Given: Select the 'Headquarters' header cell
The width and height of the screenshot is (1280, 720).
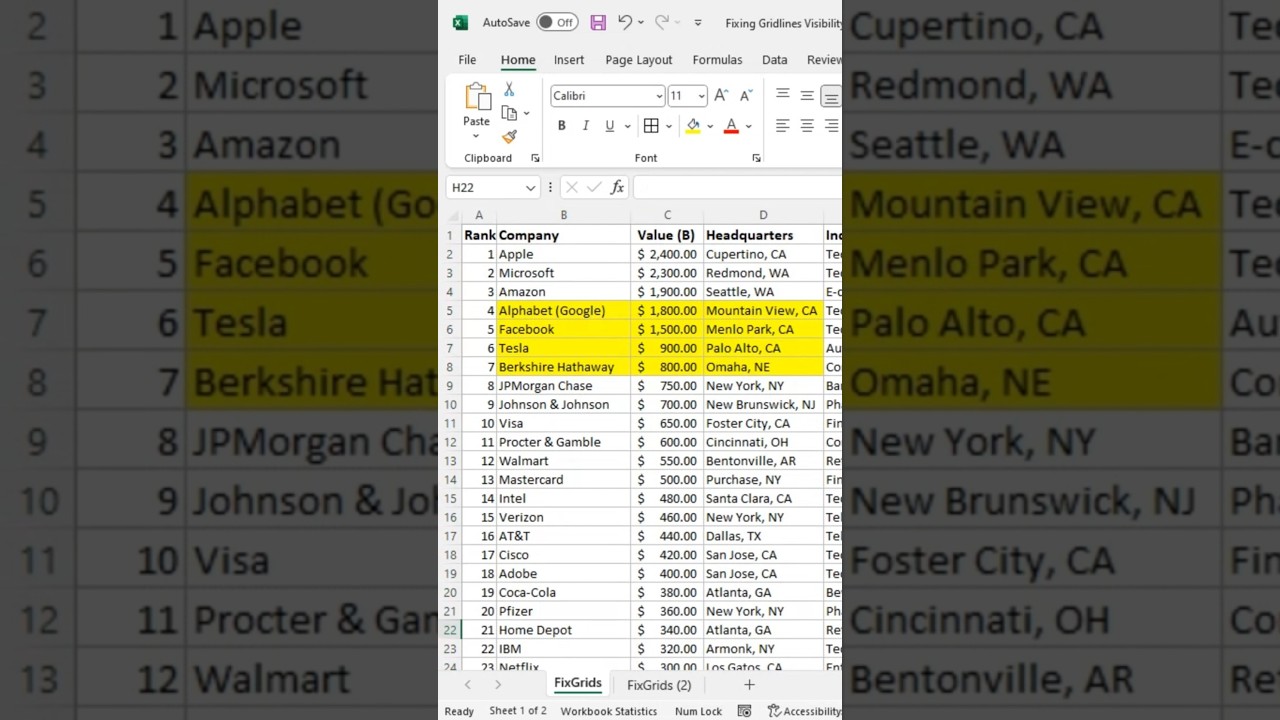Looking at the screenshot, I should click(x=763, y=235).
